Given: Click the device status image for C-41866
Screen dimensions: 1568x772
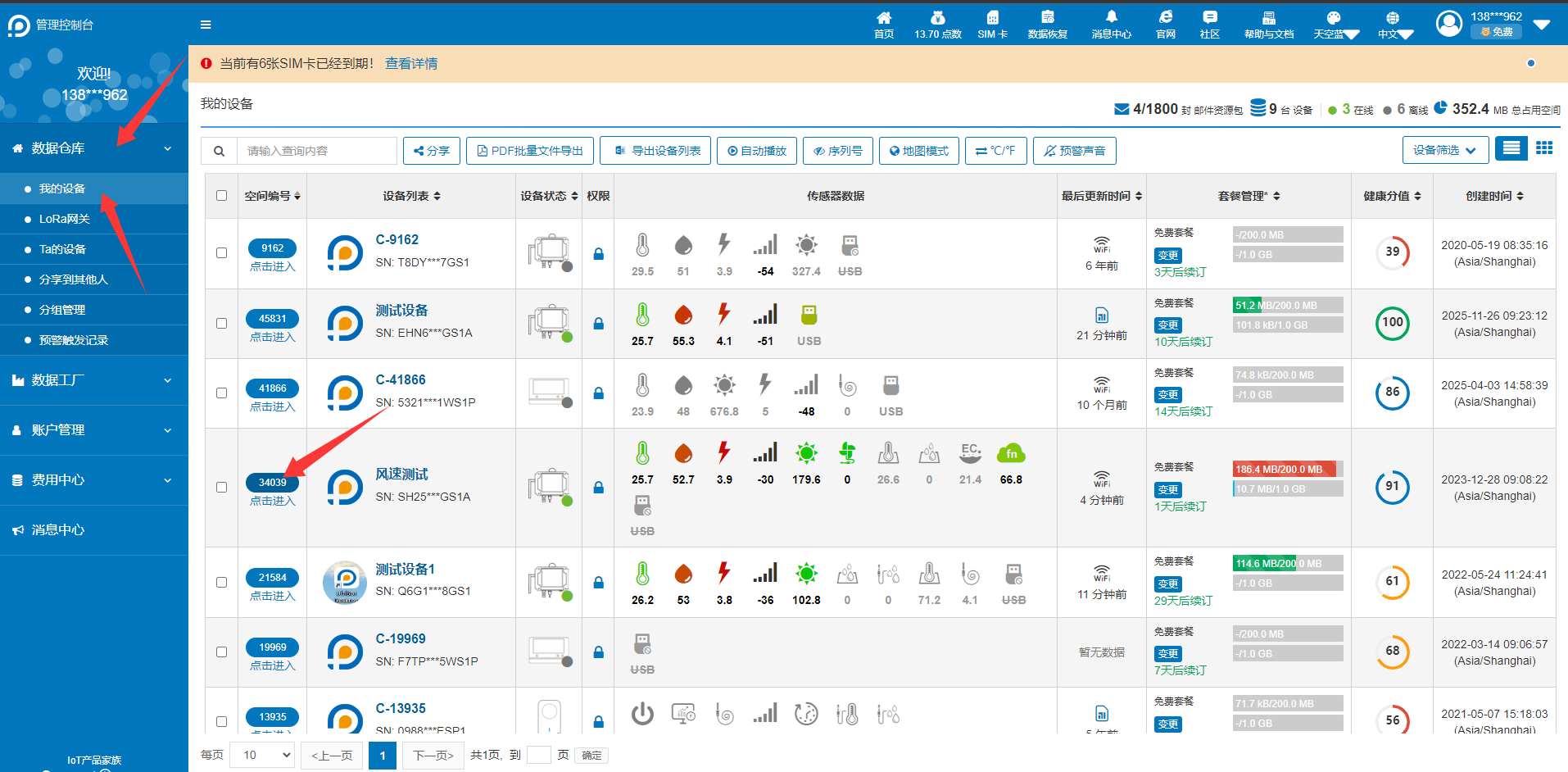Looking at the screenshot, I should click(549, 392).
